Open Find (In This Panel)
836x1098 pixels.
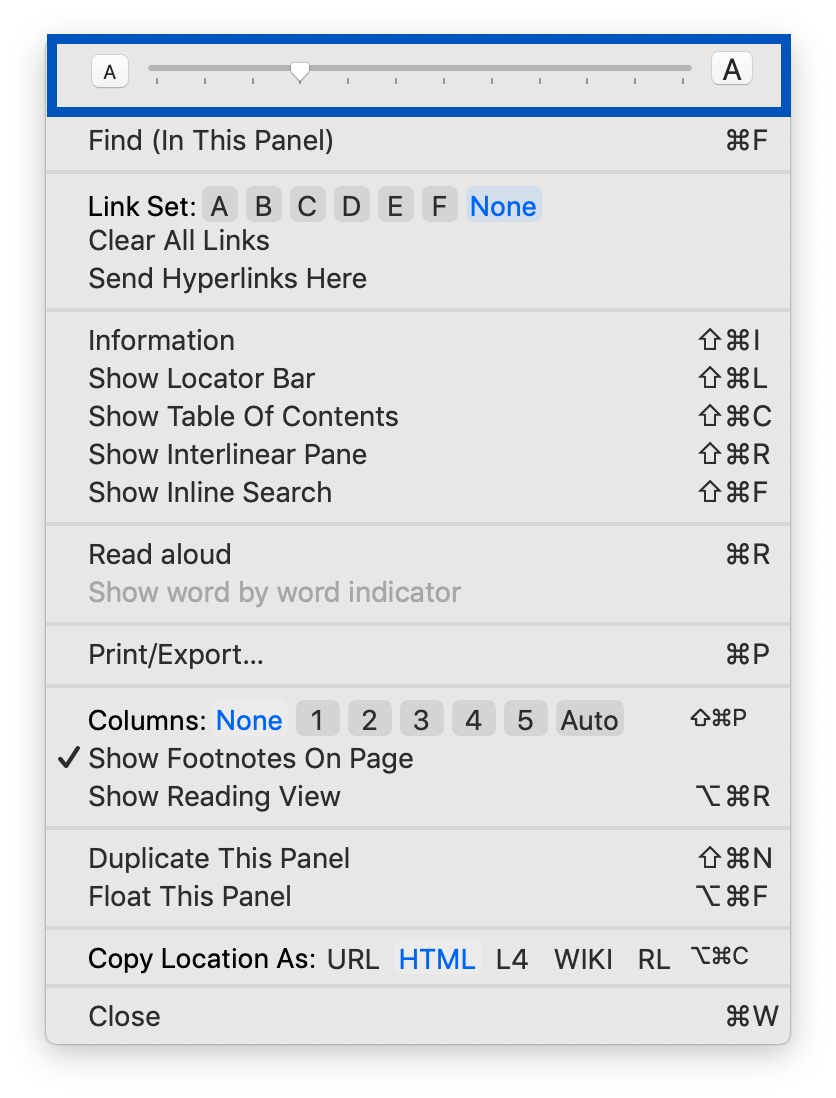pyautogui.click(x=418, y=140)
